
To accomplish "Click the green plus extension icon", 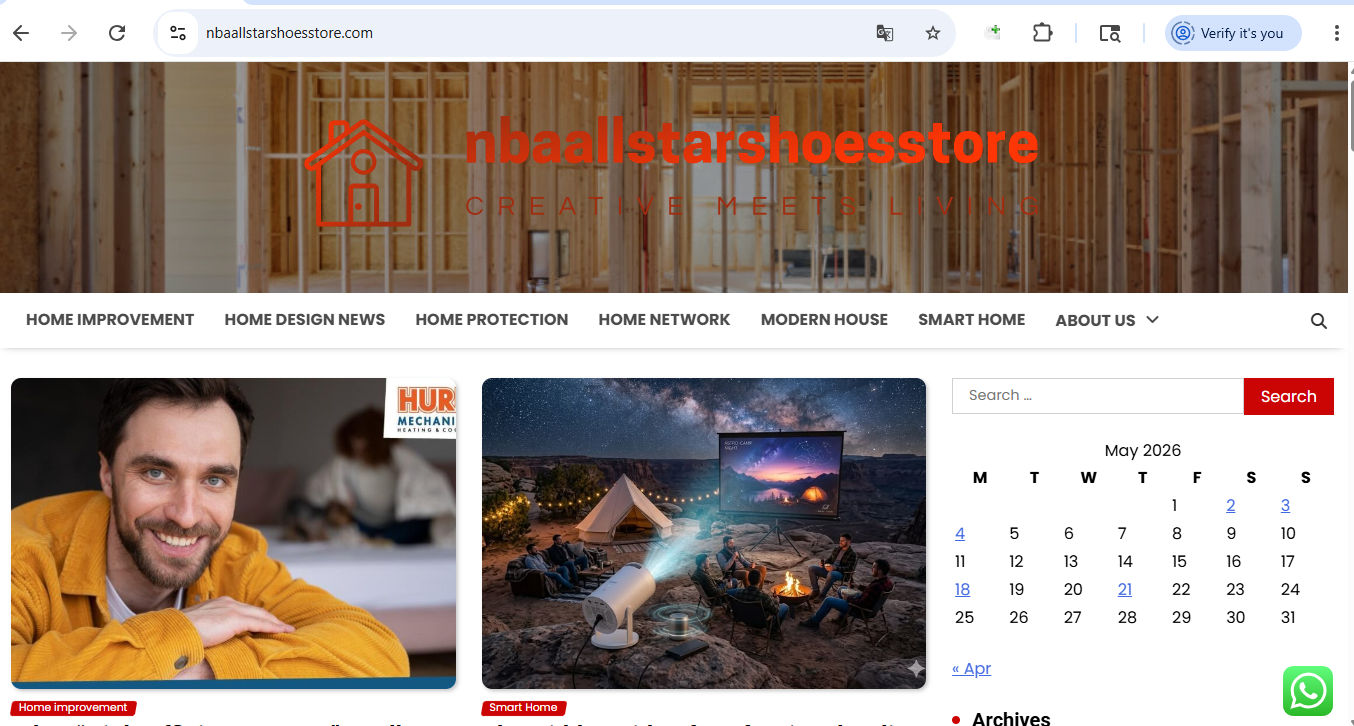I will (x=993, y=33).
